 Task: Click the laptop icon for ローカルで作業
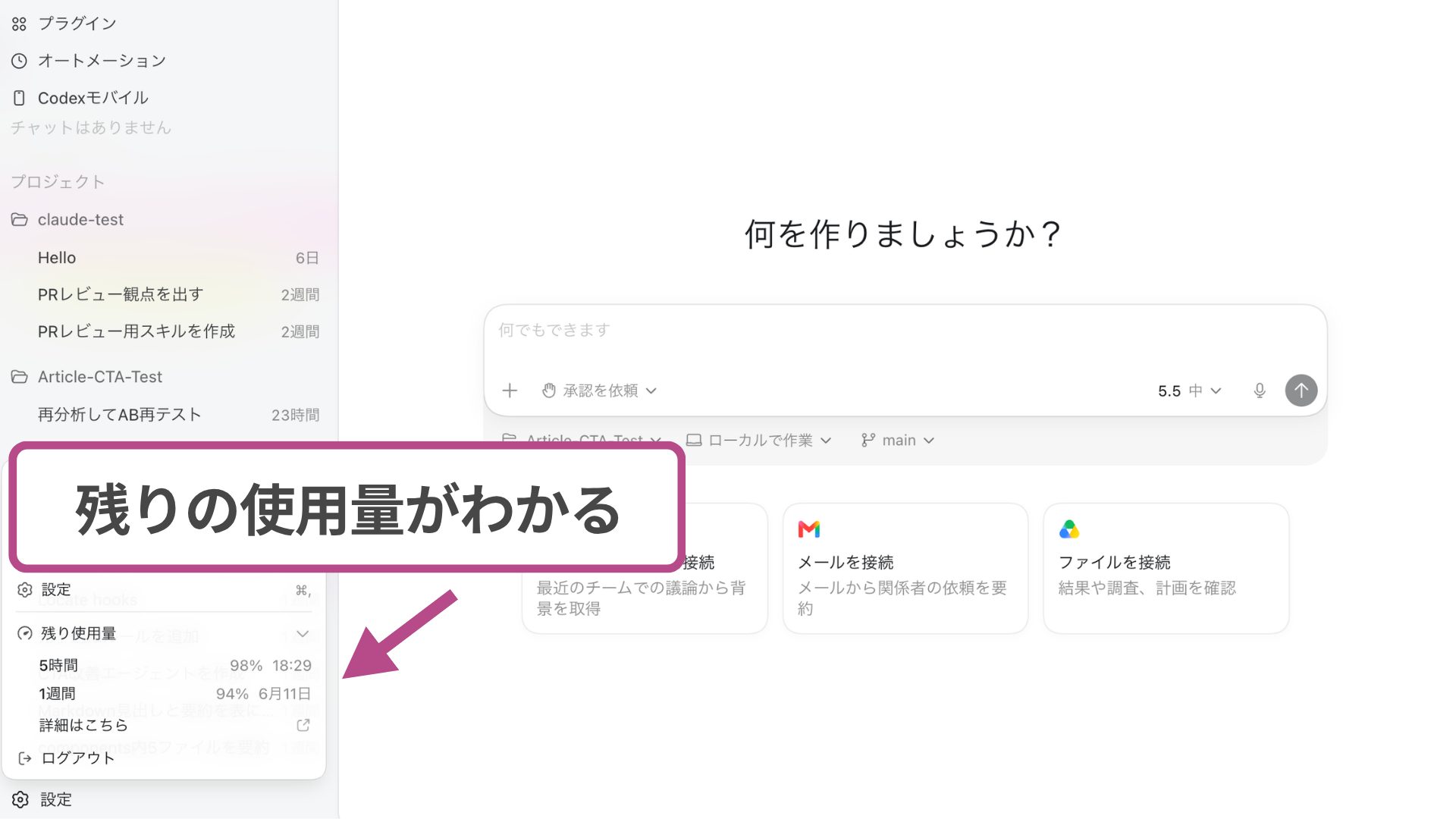(693, 440)
